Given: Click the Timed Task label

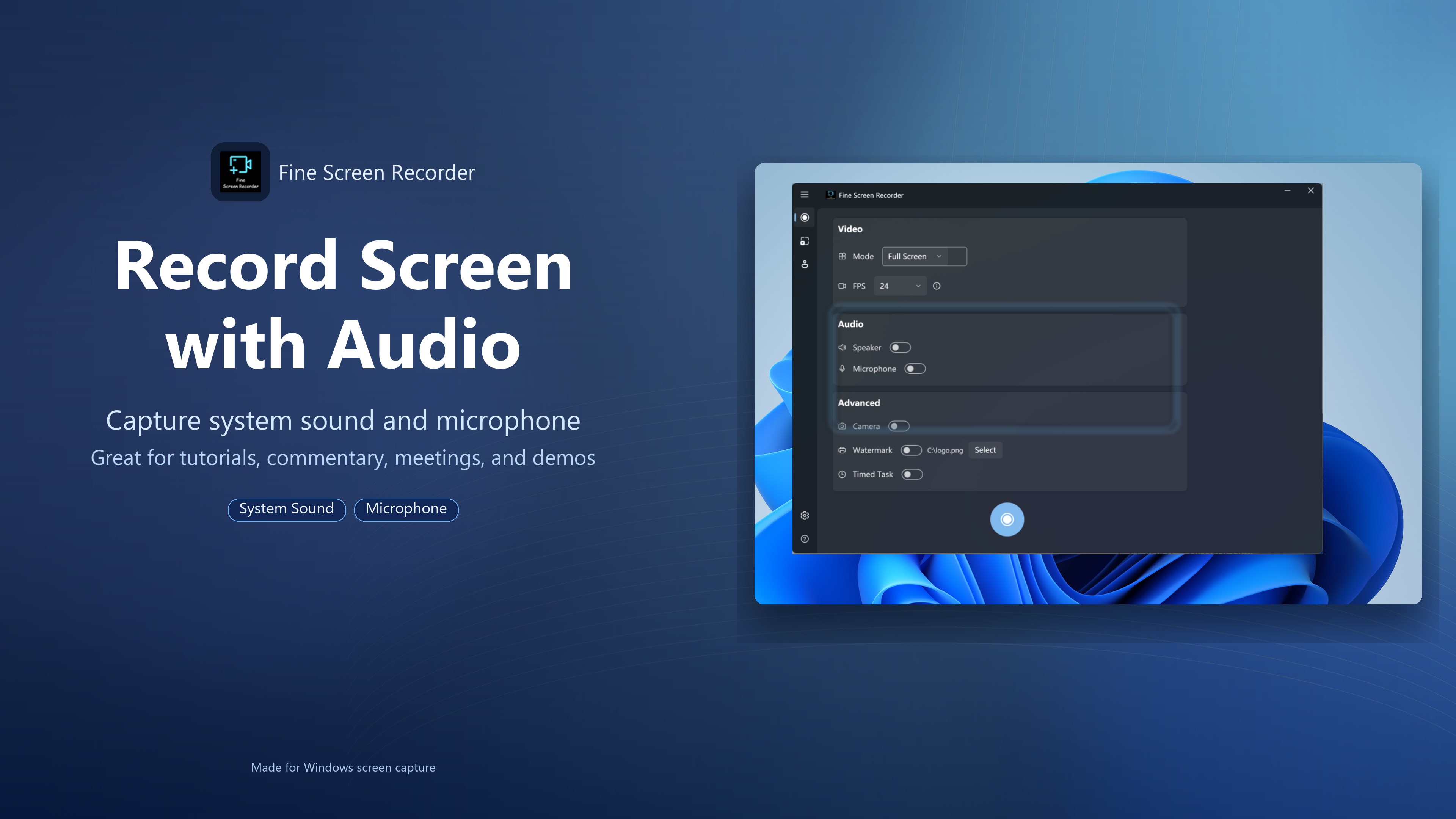Looking at the screenshot, I should tap(872, 474).
